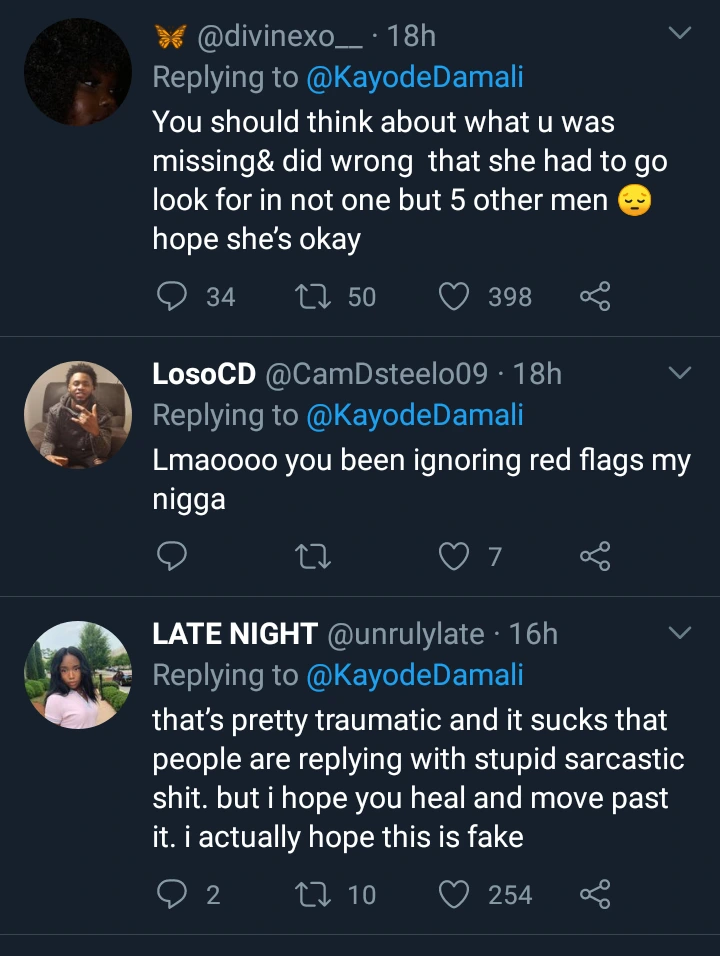Open @KayodeDamali link in divinexo__'s reply

coord(415,77)
